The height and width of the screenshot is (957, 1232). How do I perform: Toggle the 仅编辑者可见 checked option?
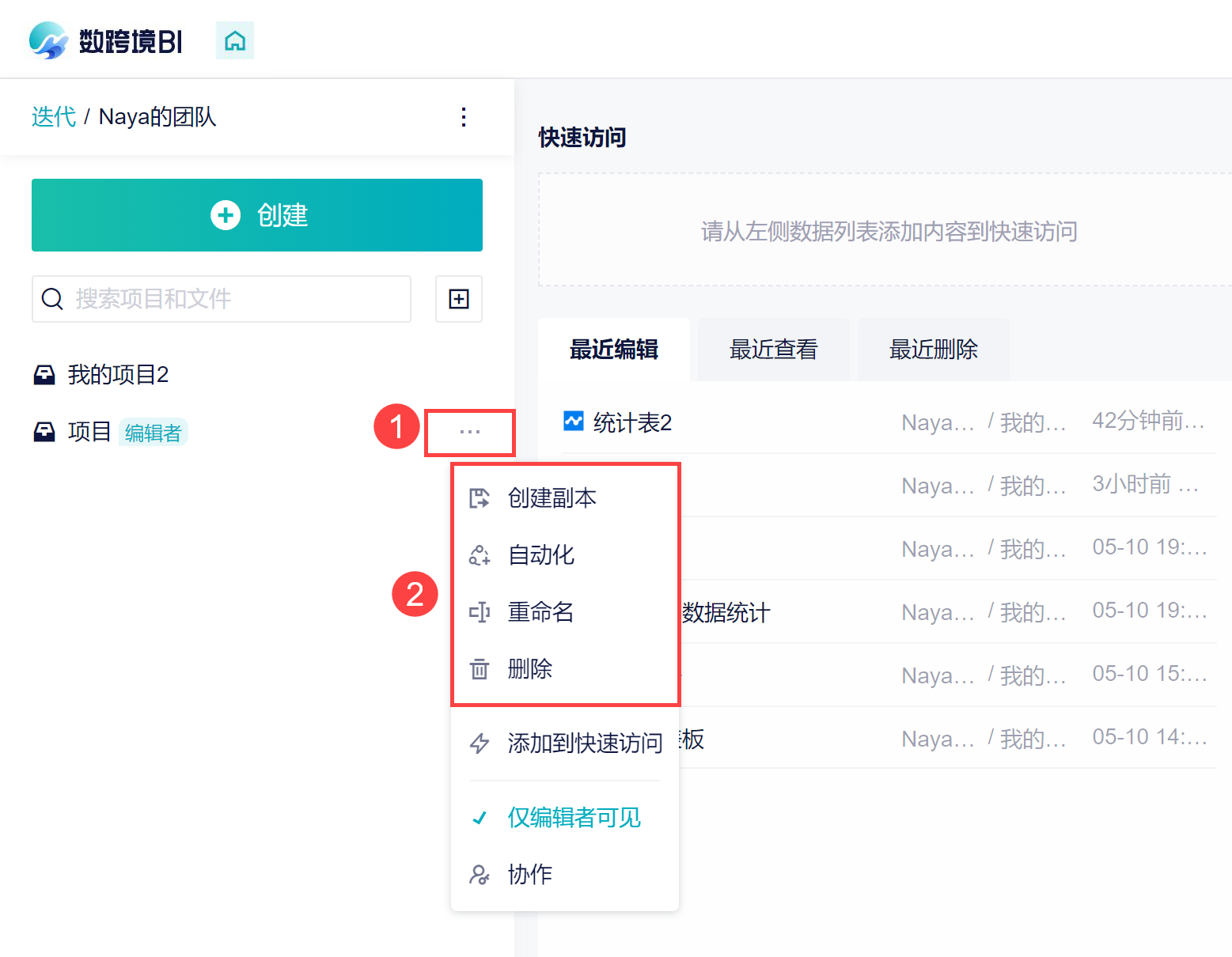point(574,818)
